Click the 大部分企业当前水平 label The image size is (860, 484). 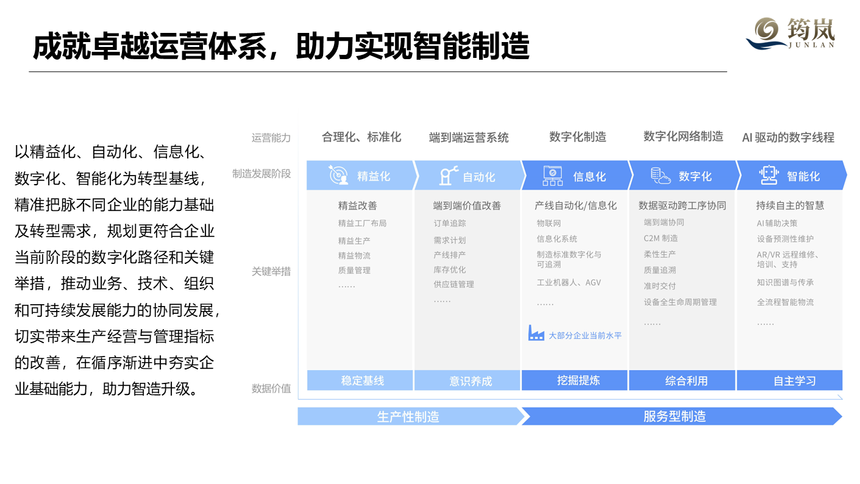click(585, 335)
